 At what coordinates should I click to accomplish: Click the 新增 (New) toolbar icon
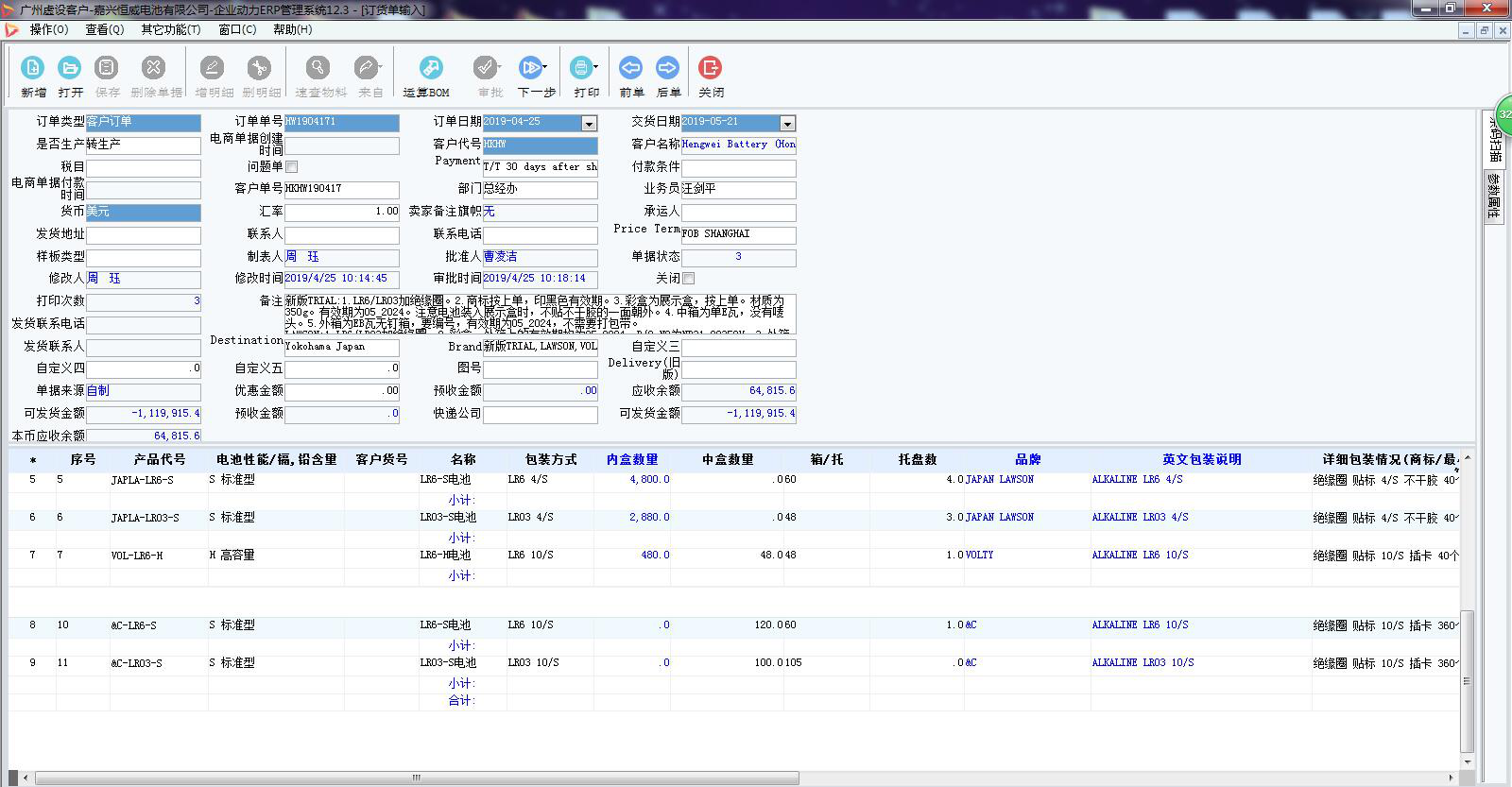tap(33, 68)
